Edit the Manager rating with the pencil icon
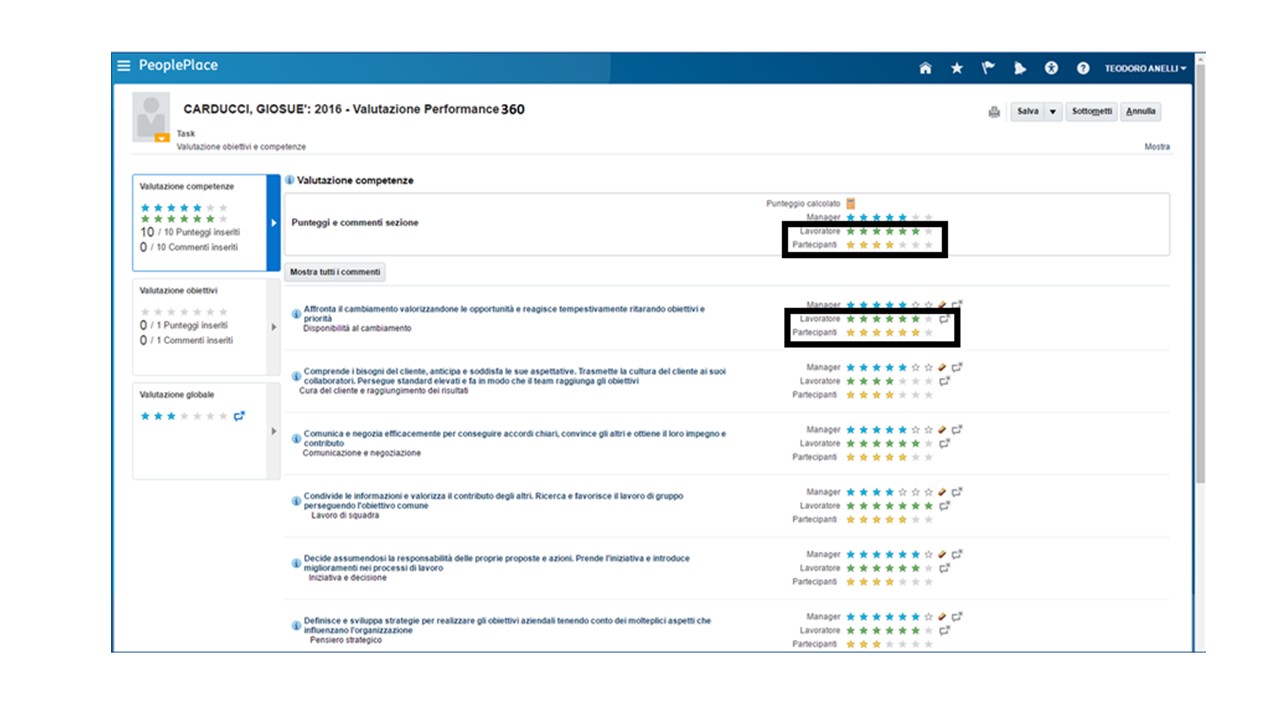Screen dimensions: 1280x720 [x=942, y=303]
